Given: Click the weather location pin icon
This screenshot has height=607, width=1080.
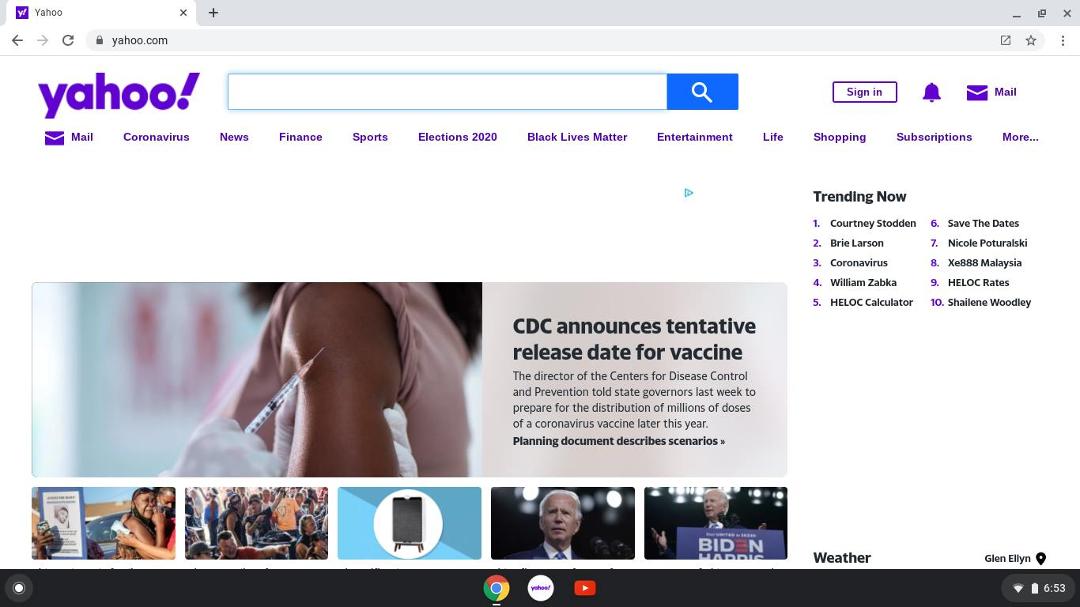Looking at the screenshot, I should click(x=1041, y=558).
